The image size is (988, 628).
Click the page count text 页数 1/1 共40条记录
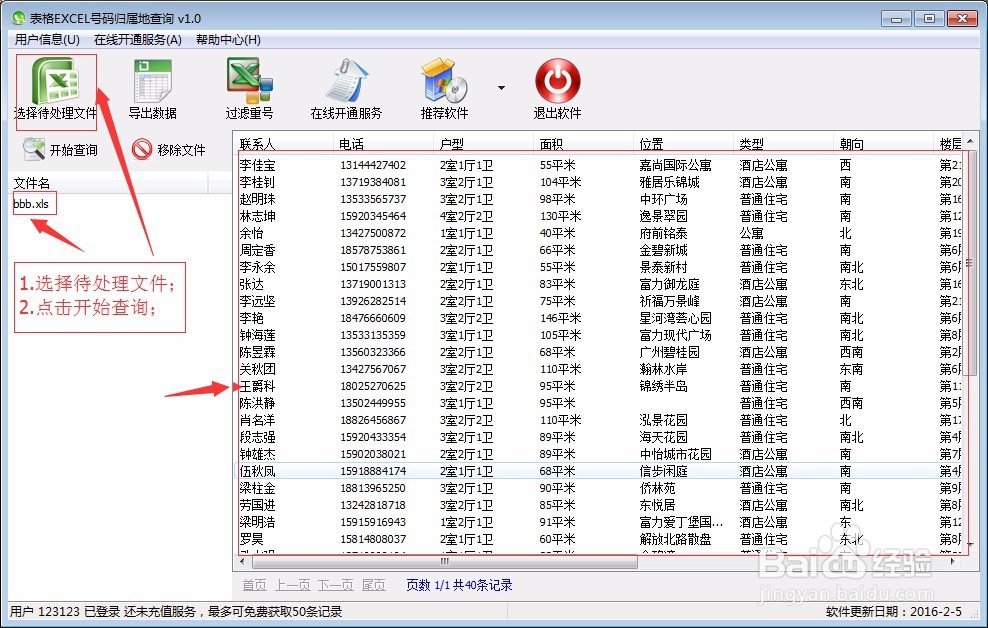459,585
